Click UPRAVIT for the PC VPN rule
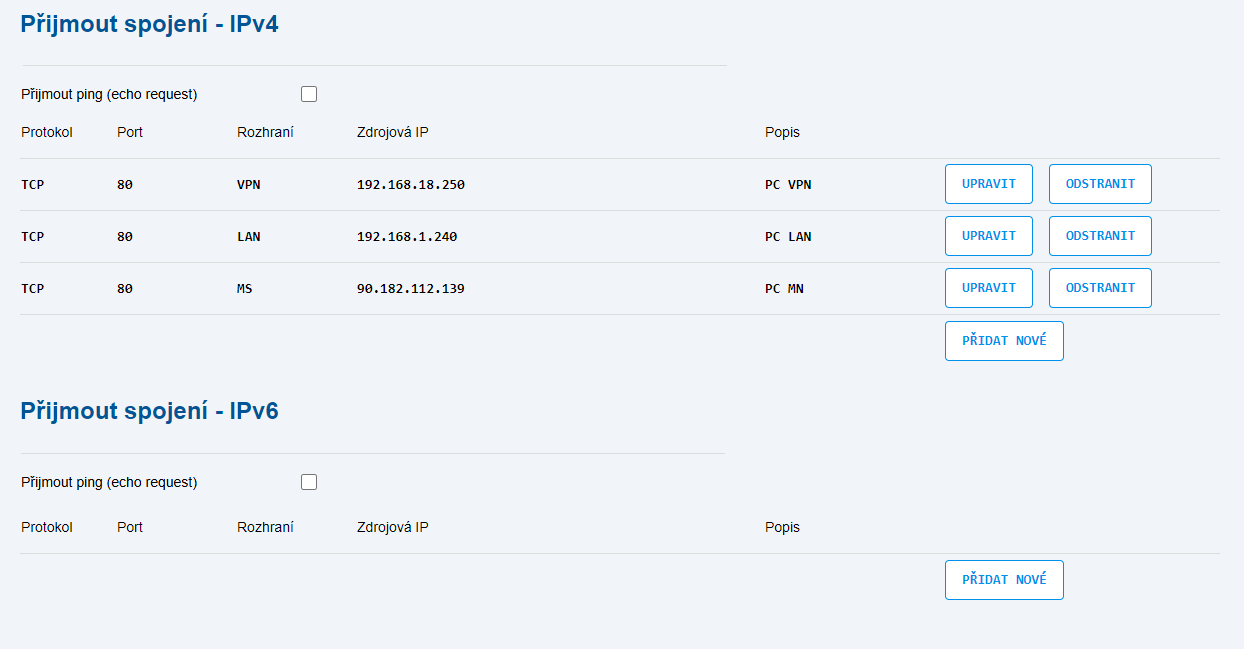Image resolution: width=1244 pixels, height=649 pixels. [x=989, y=184]
